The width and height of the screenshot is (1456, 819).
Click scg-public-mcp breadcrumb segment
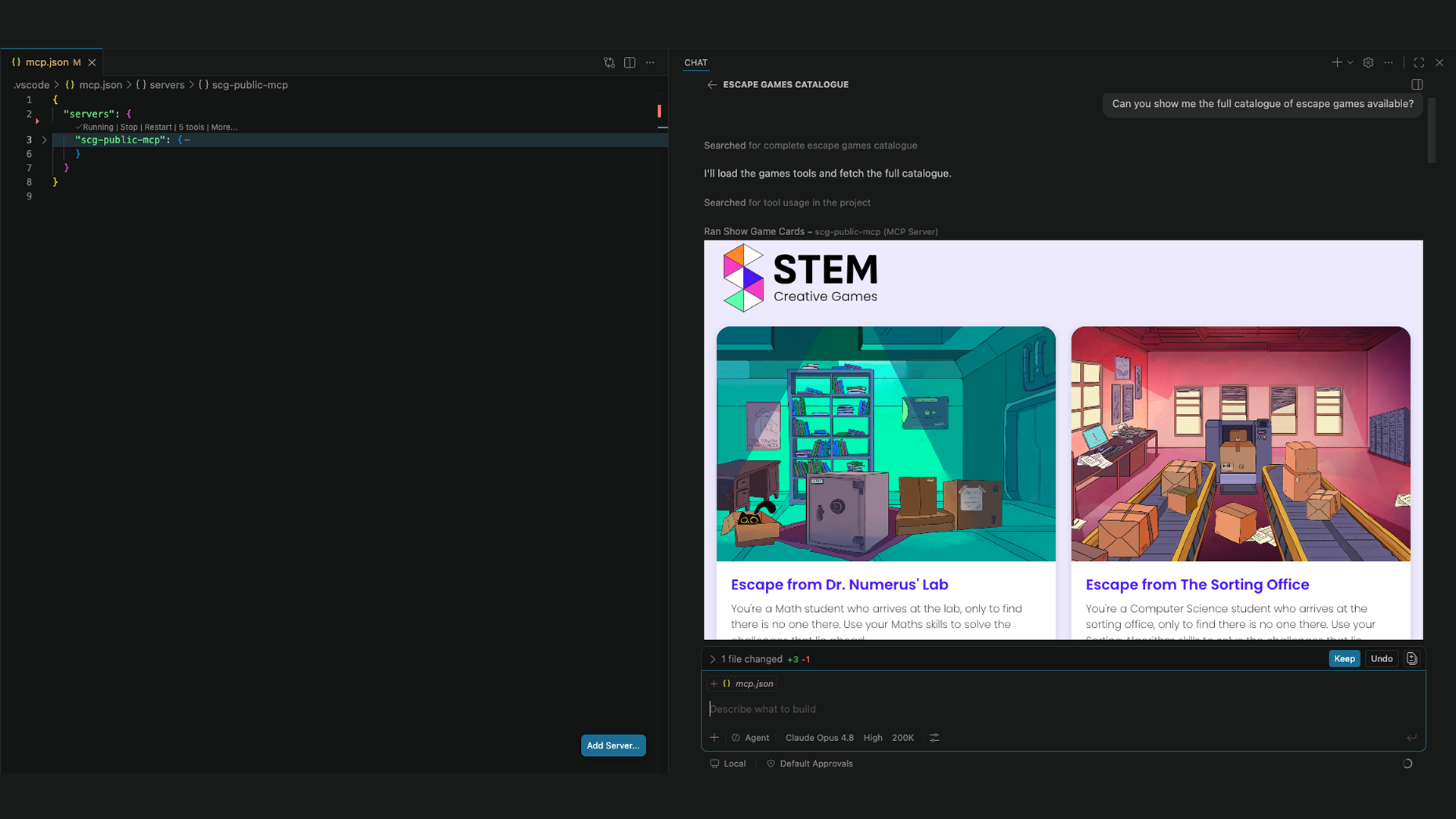point(243,85)
